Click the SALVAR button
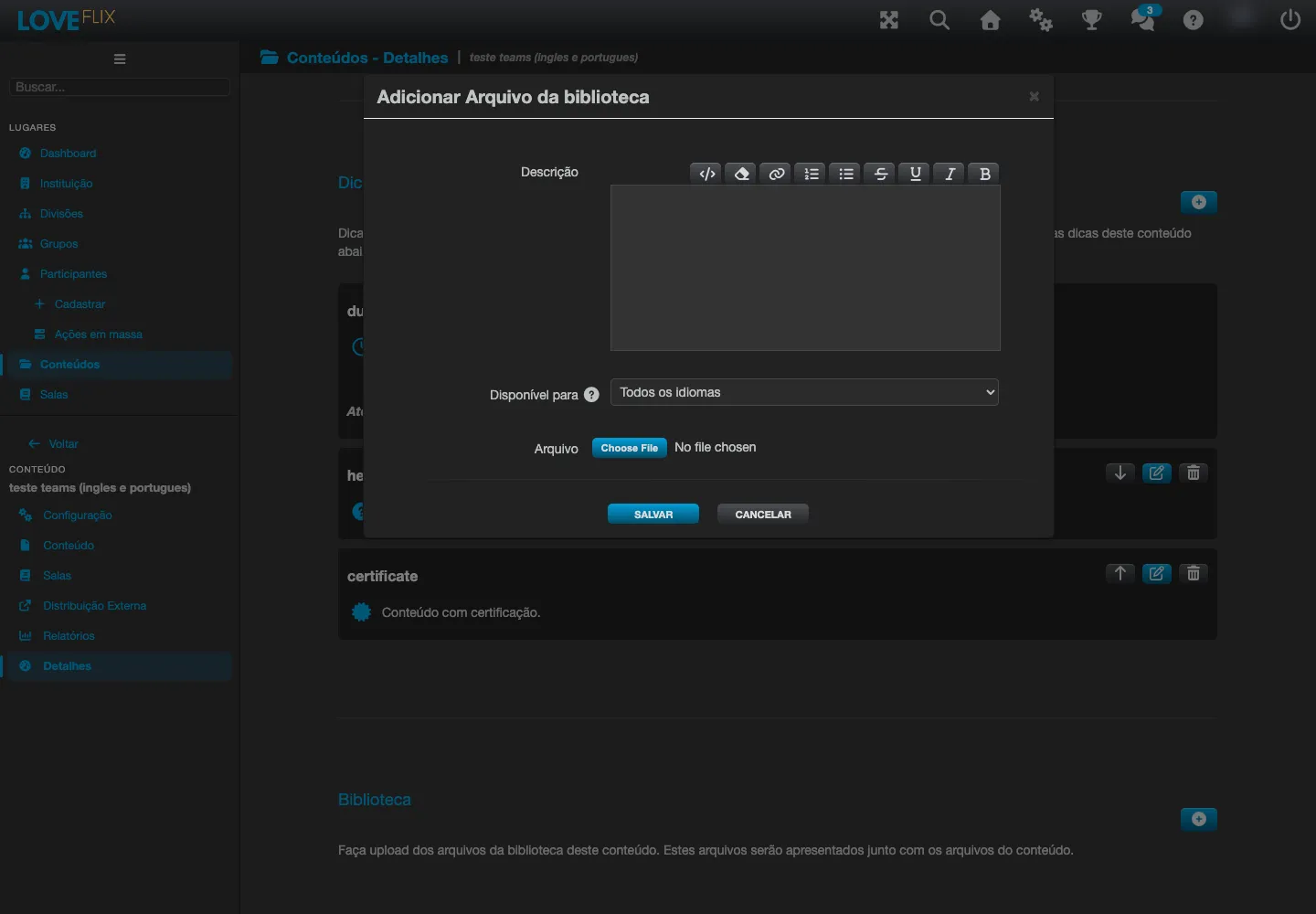1316x914 pixels. (653, 514)
